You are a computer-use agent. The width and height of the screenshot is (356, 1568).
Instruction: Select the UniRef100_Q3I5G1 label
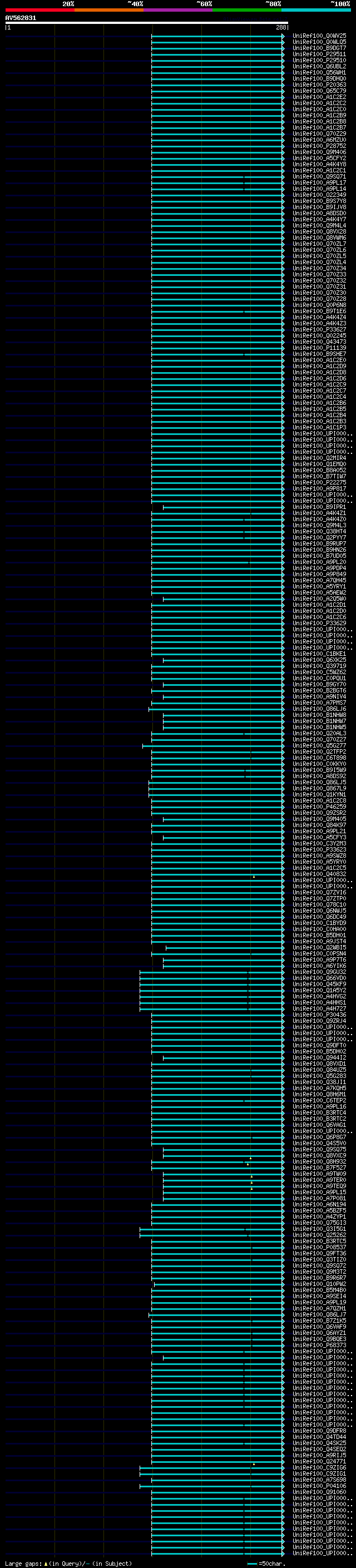319,1229
